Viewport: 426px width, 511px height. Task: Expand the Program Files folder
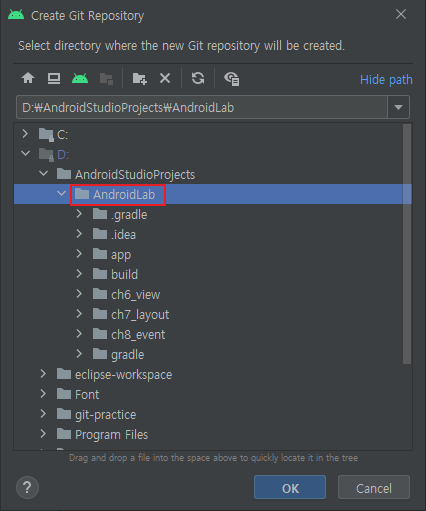tap(43, 434)
